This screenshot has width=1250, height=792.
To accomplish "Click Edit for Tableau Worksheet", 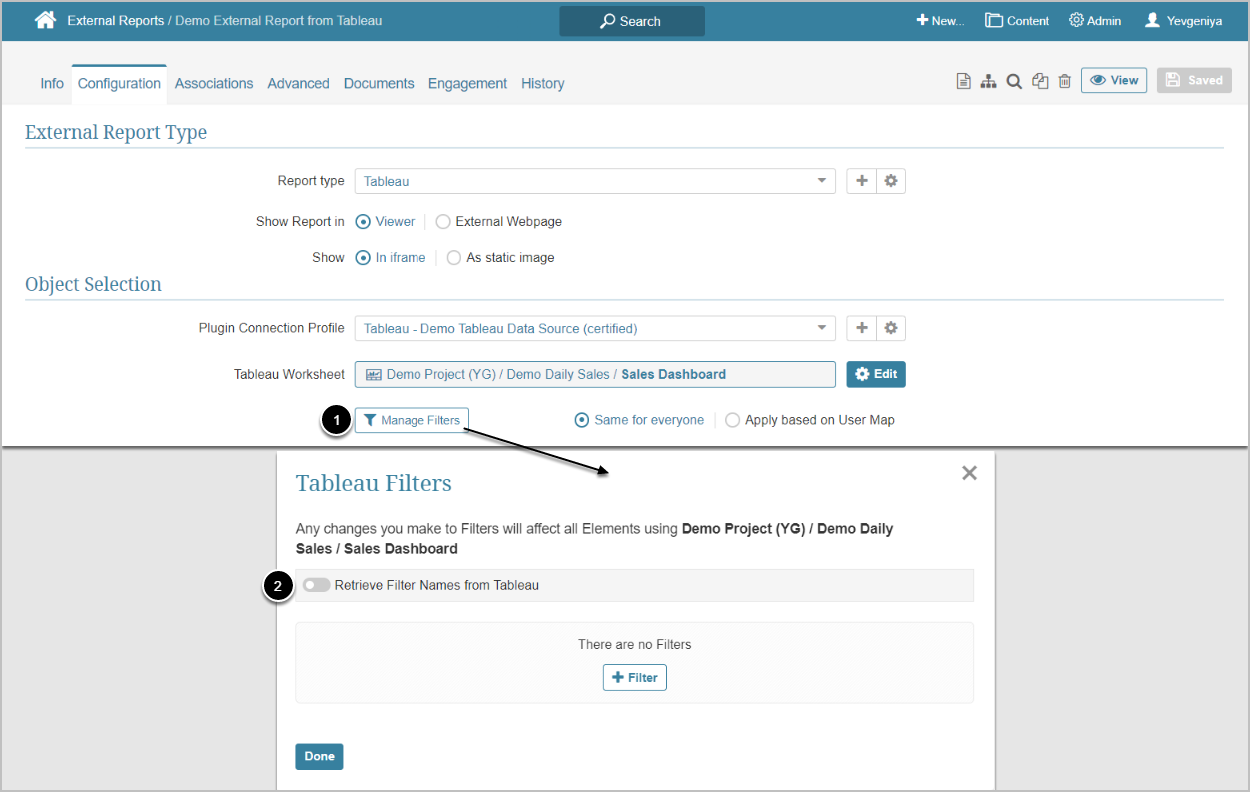I will [876, 374].
